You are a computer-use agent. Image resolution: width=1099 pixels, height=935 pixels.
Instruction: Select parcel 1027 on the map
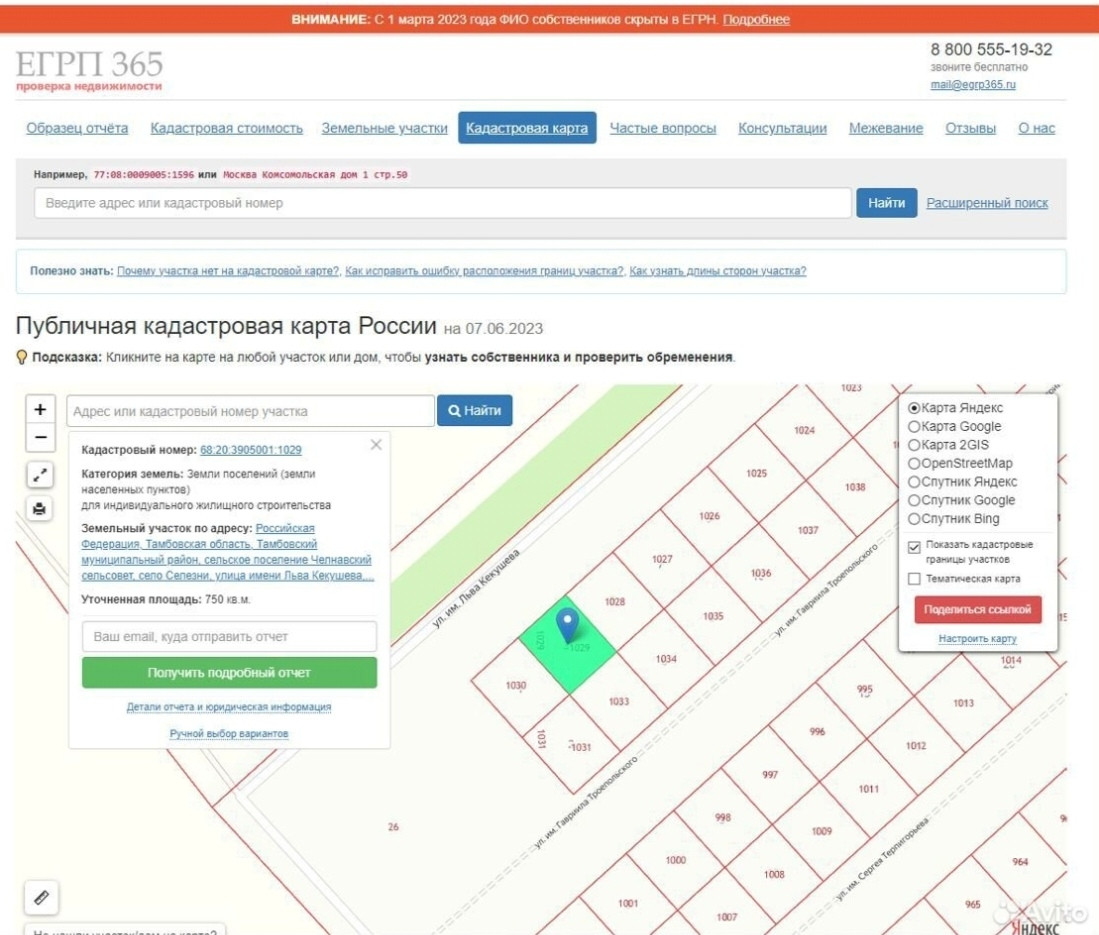click(662, 559)
